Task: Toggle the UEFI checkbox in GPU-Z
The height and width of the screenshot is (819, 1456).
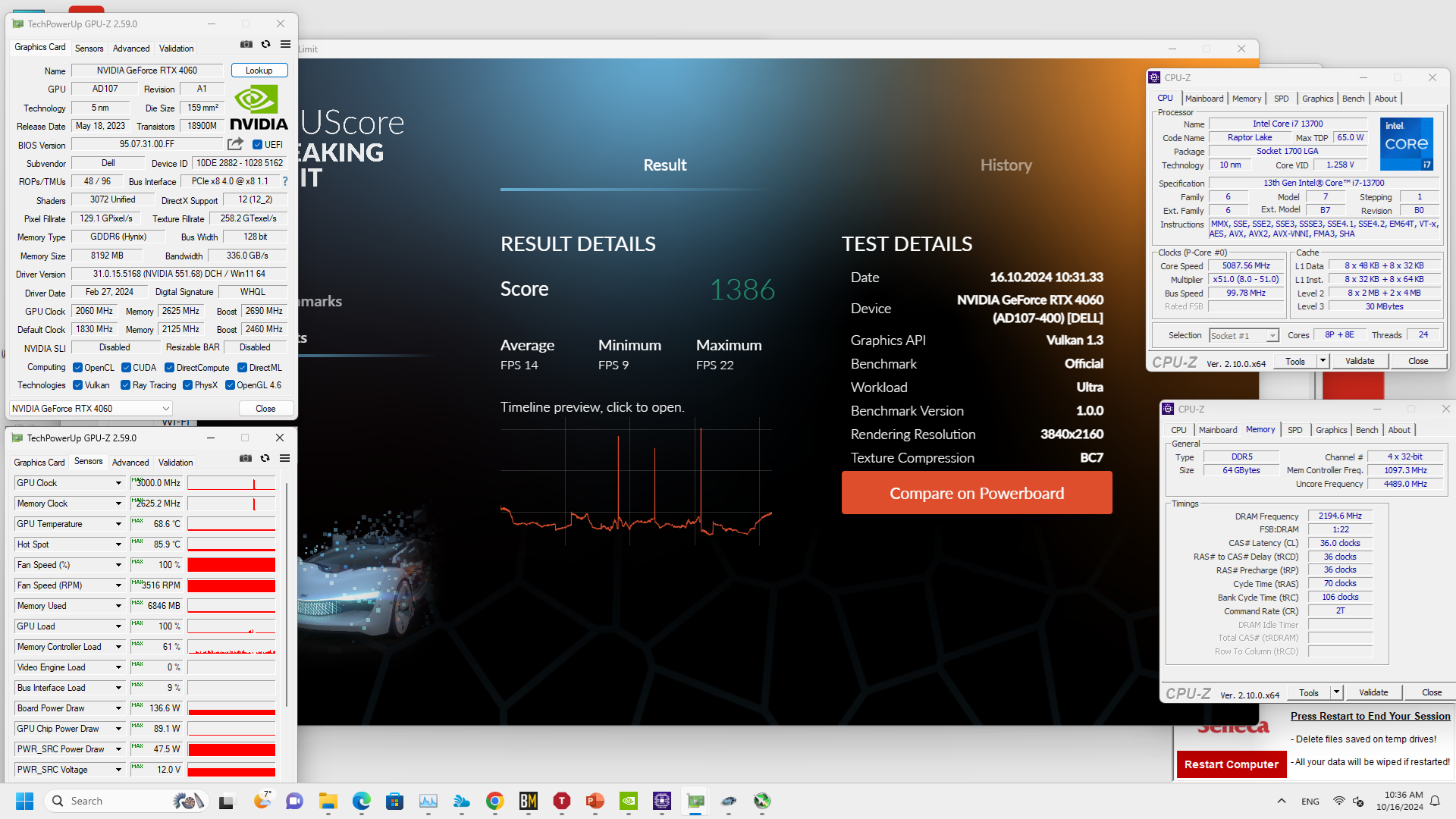Action: coord(257,144)
